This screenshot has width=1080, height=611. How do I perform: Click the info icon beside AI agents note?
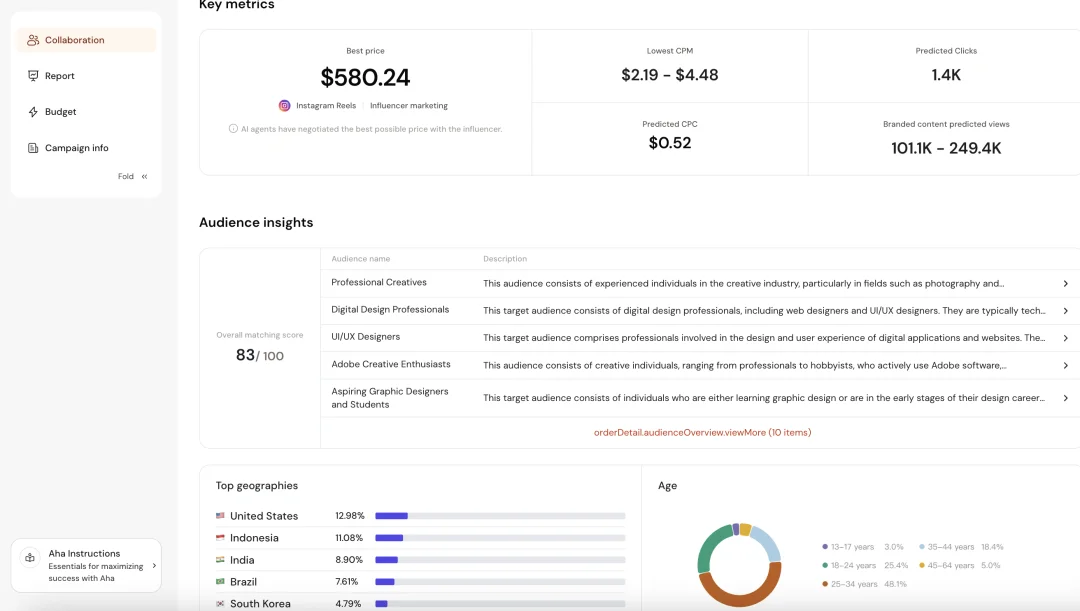tap(233, 129)
